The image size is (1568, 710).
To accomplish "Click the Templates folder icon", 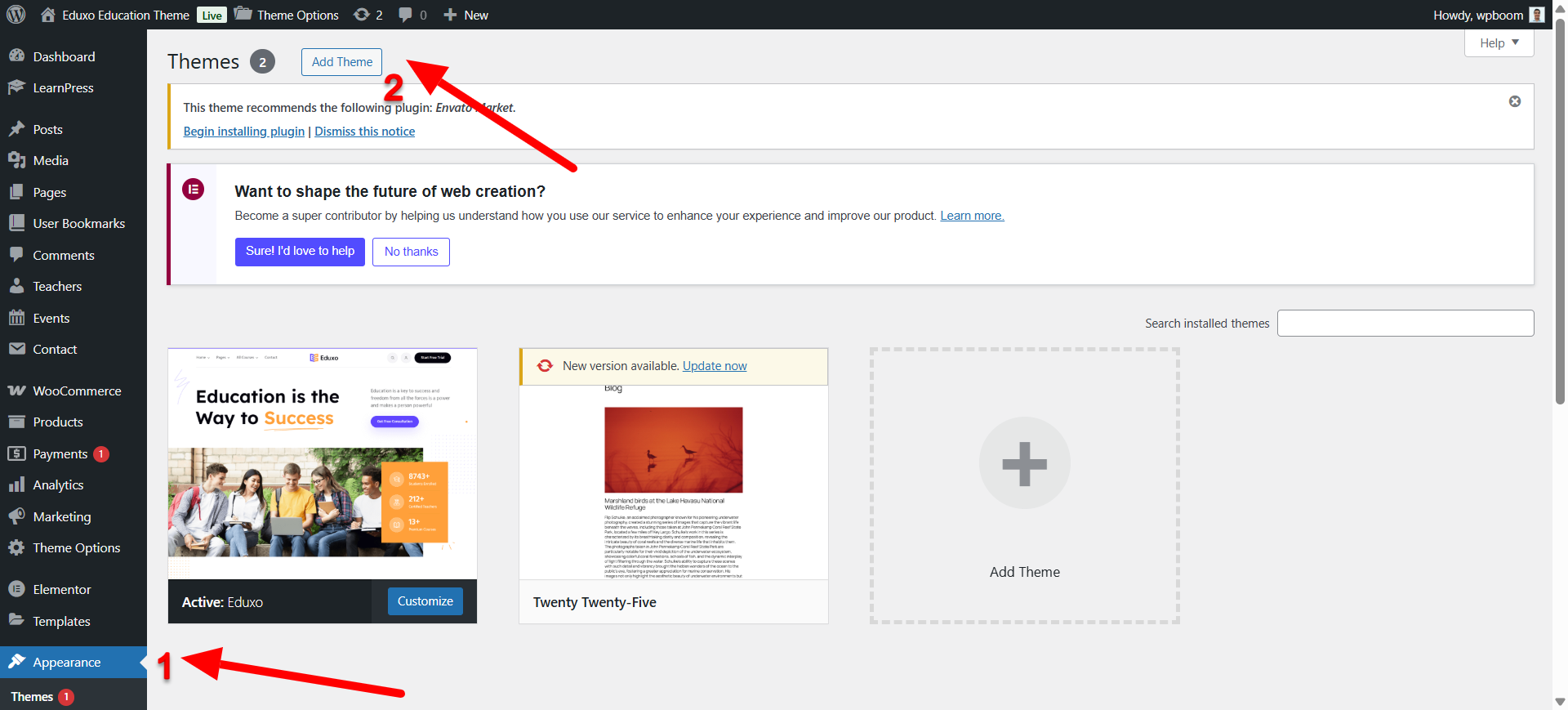I will point(16,620).
